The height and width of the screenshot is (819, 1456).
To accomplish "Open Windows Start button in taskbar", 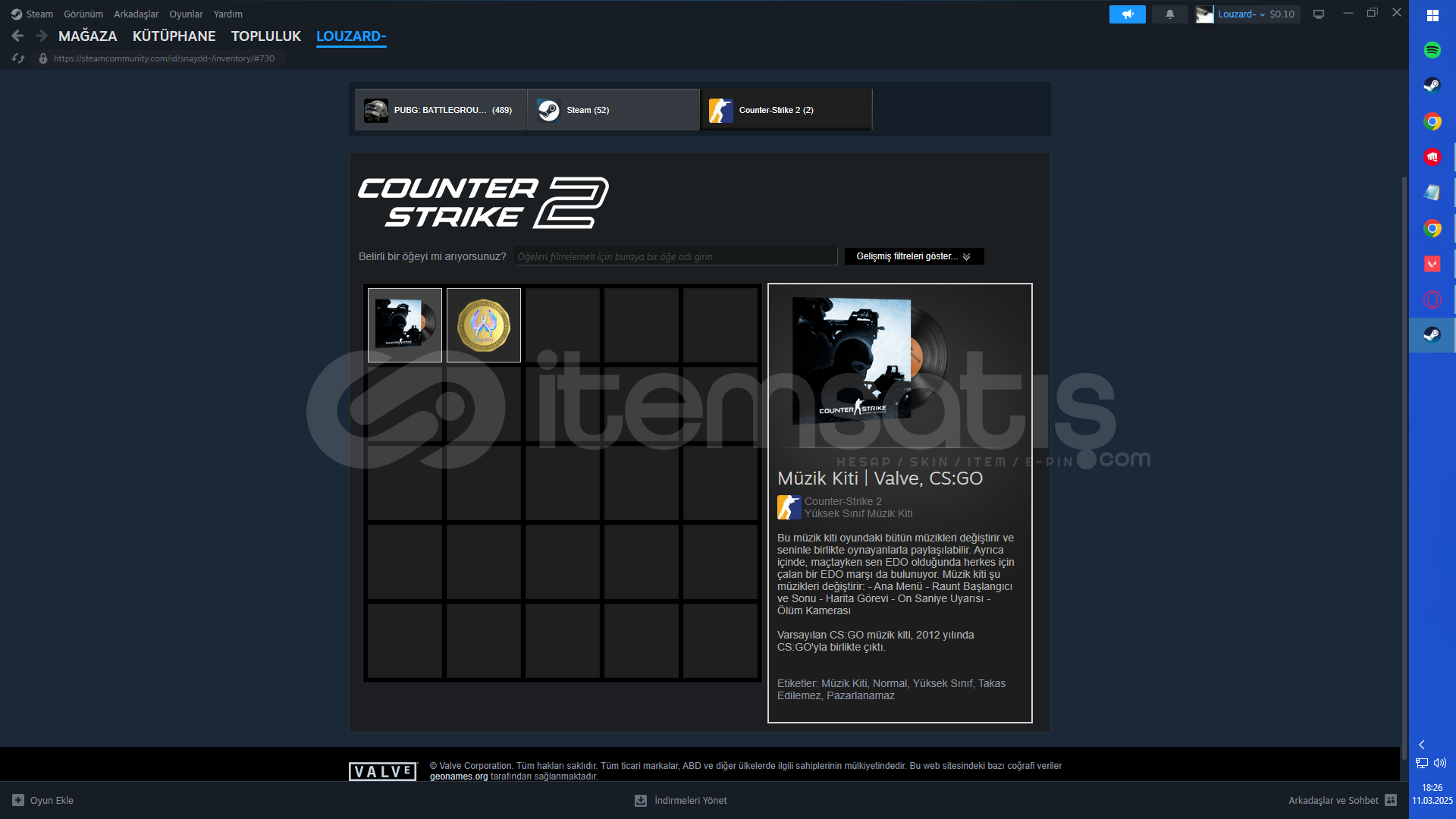I will tap(1432, 15).
